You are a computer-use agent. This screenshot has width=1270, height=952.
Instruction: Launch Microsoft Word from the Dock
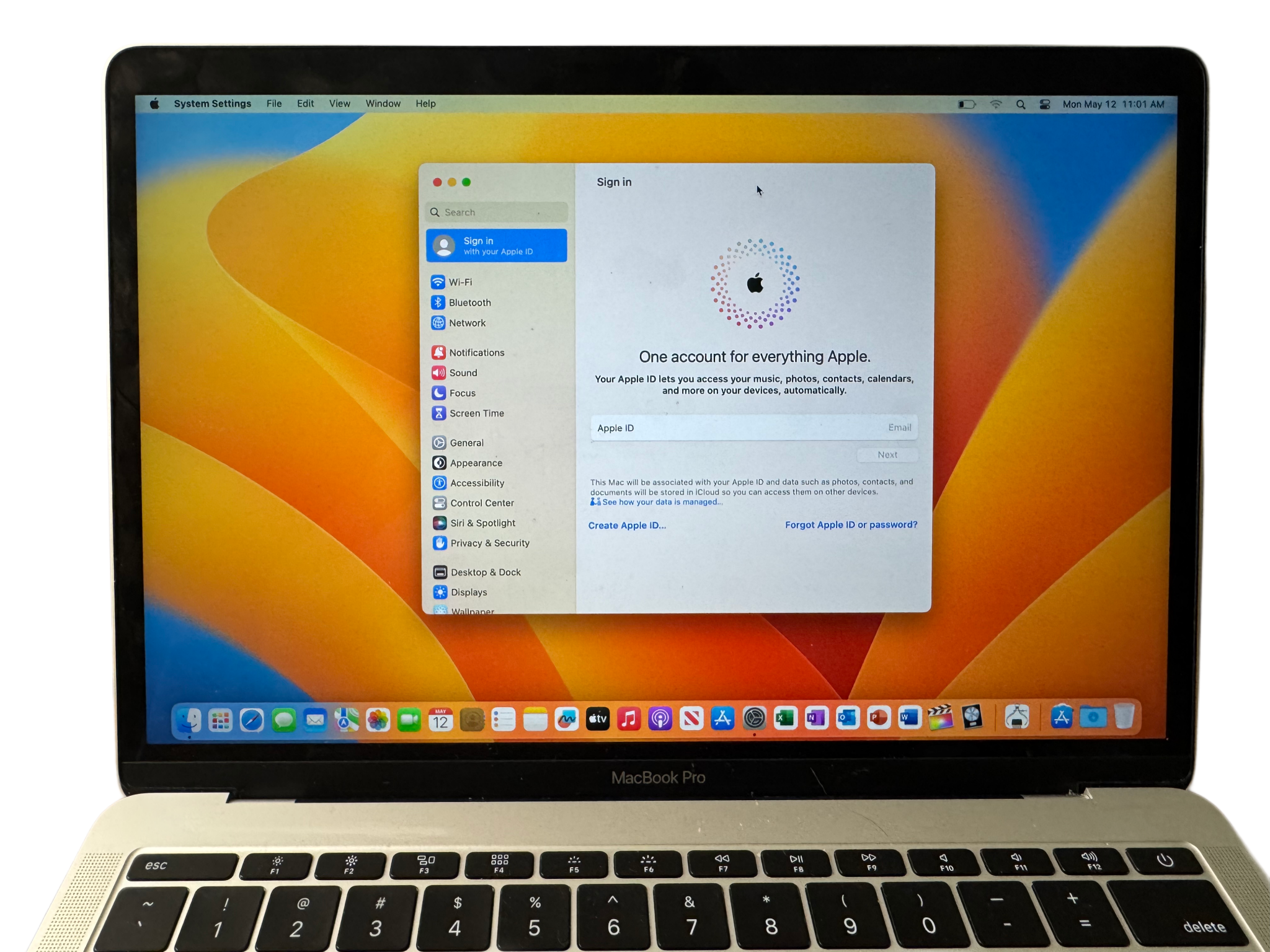tap(910, 718)
